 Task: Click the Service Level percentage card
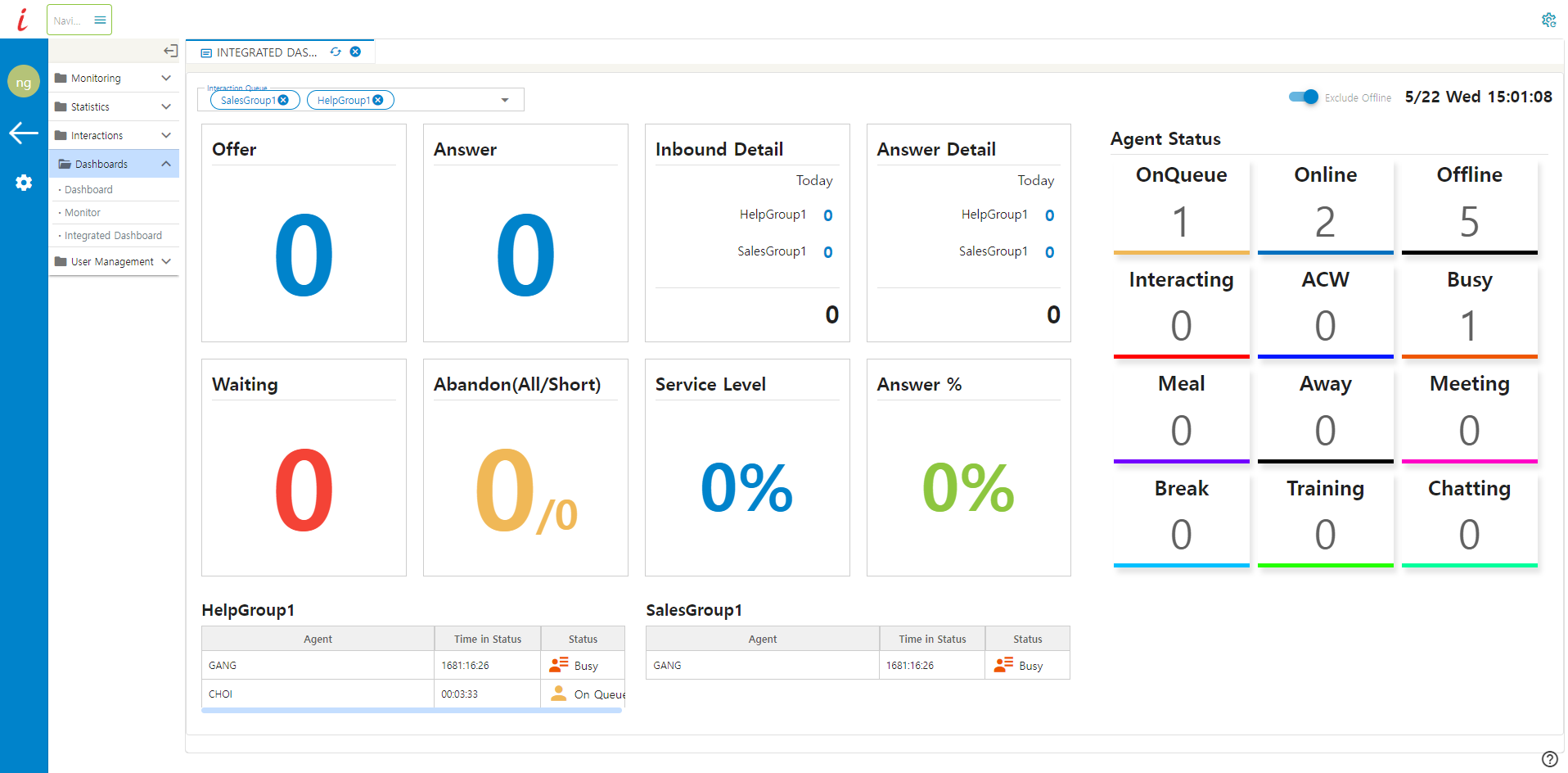pyautogui.click(x=747, y=468)
